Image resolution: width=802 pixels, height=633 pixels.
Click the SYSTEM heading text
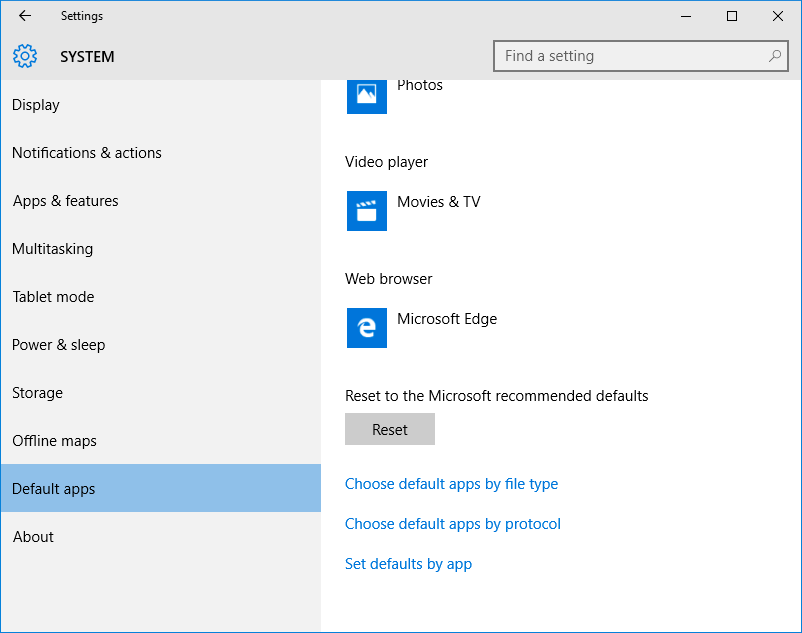tap(87, 56)
